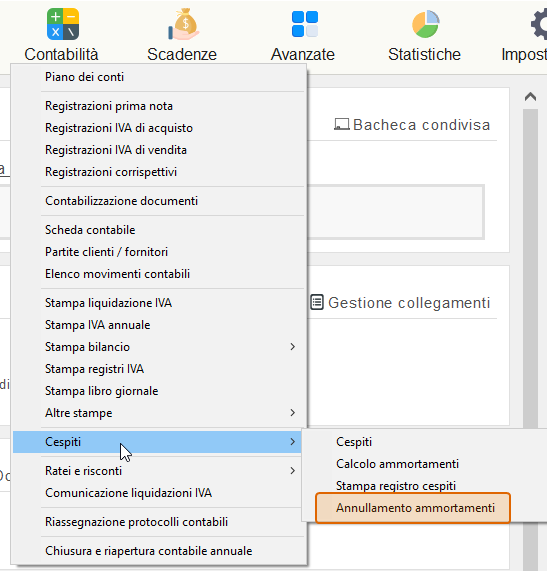Expand the highlighted Cespiti submenu arrow
The image size is (547, 571).
[292, 442]
